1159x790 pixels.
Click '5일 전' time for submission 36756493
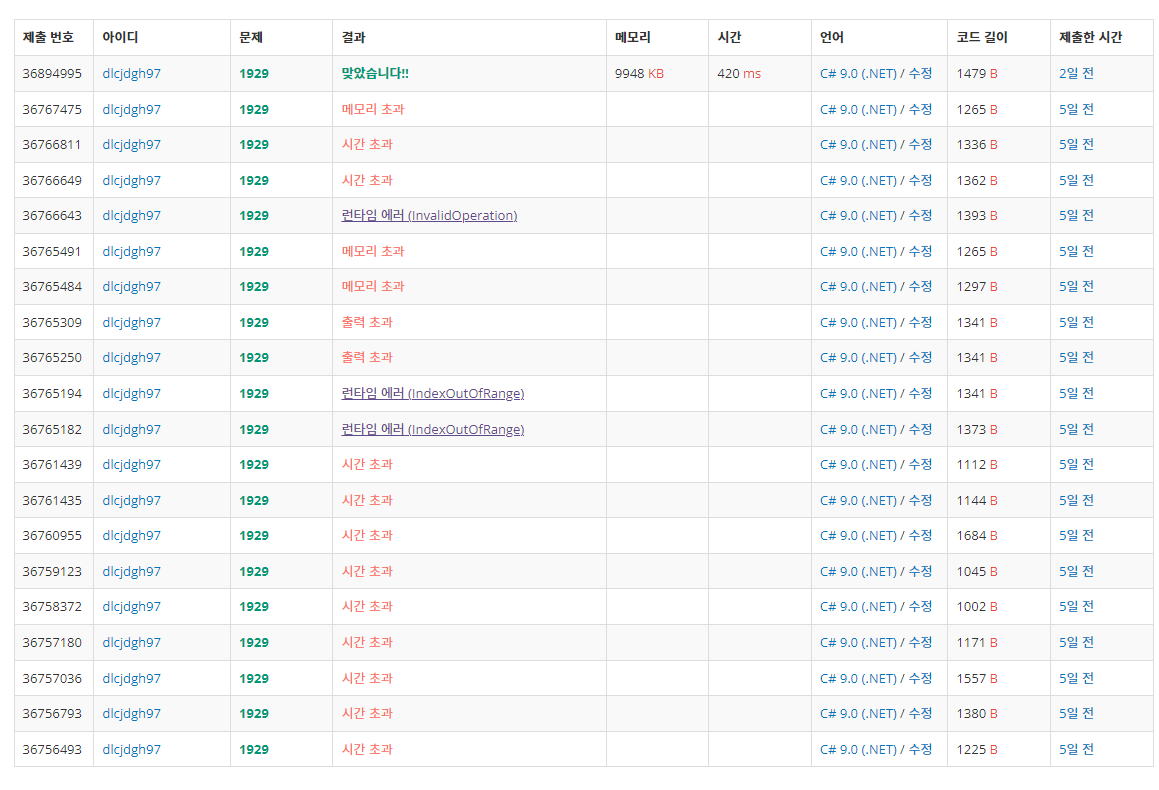1076,749
